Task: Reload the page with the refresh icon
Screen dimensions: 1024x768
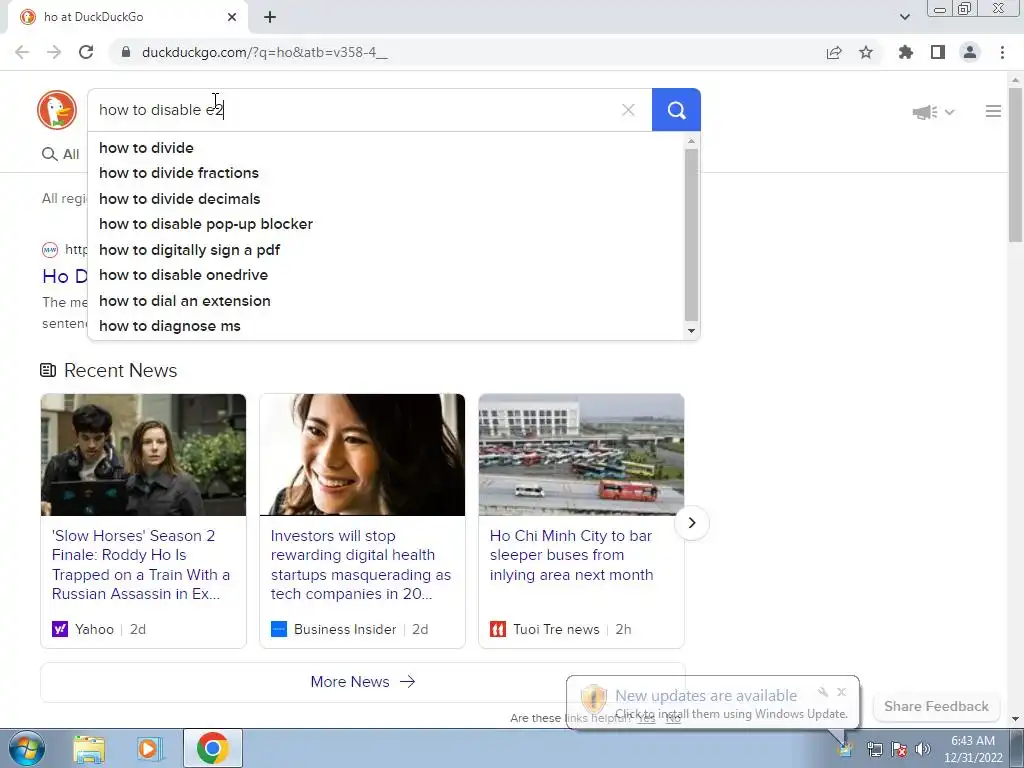Action: click(86, 52)
